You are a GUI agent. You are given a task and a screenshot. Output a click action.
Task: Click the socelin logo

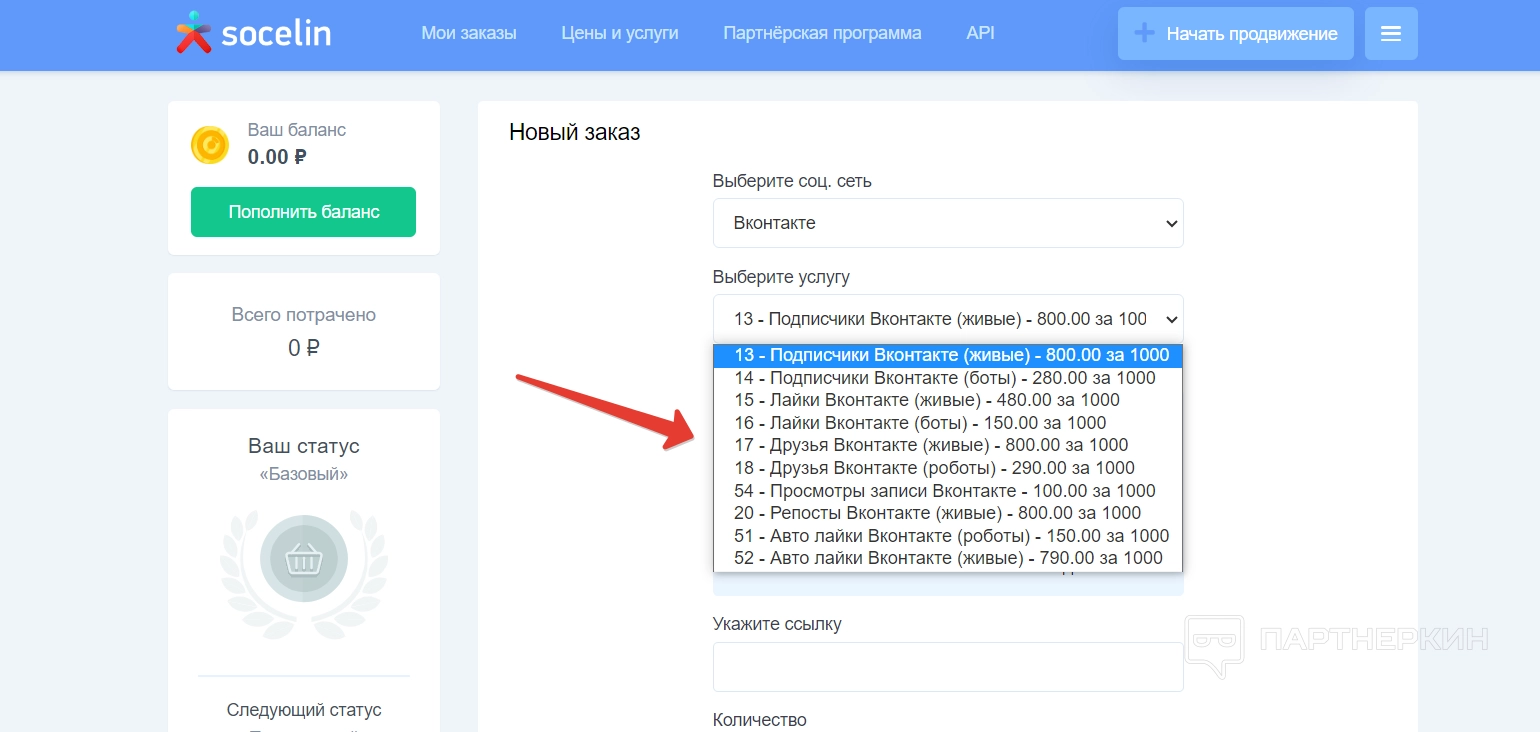[x=253, y=33]
